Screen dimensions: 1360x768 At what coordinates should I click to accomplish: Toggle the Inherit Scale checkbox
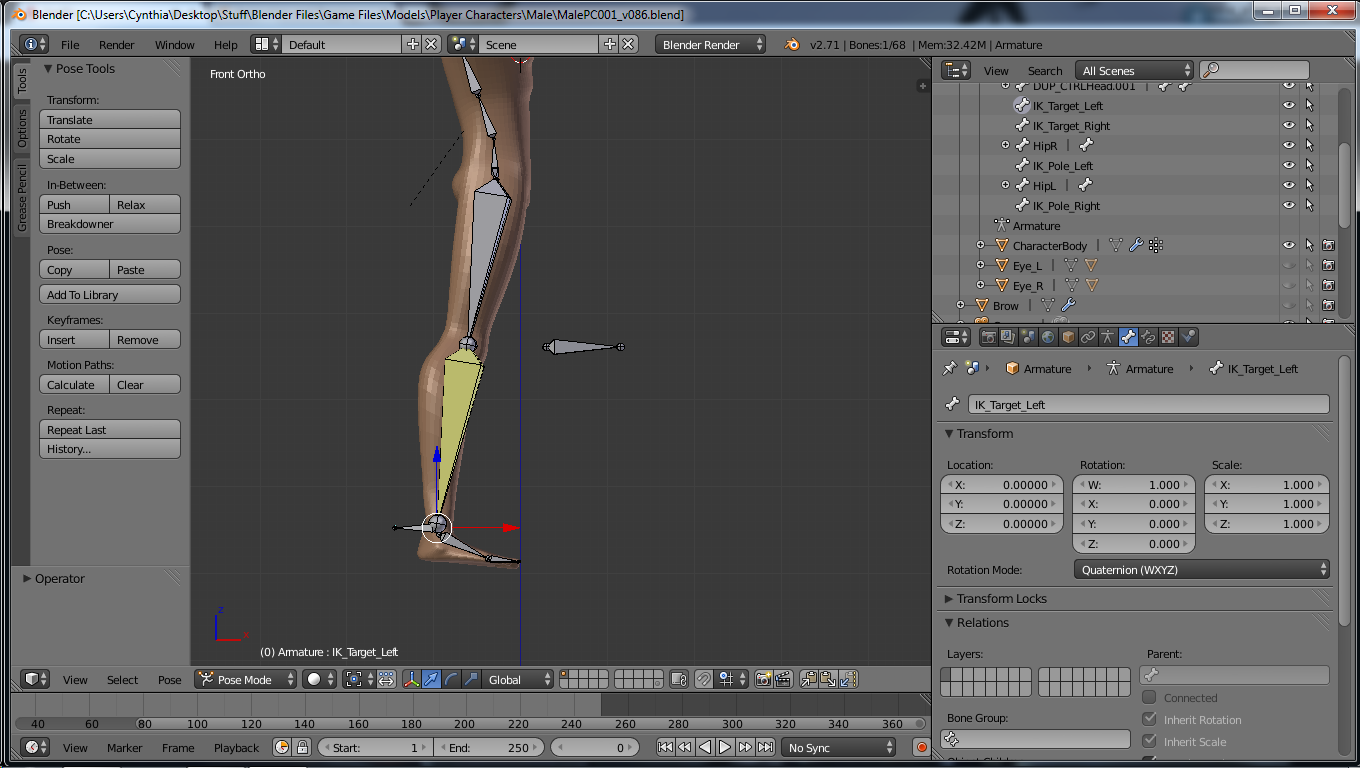coord(1149,741)
